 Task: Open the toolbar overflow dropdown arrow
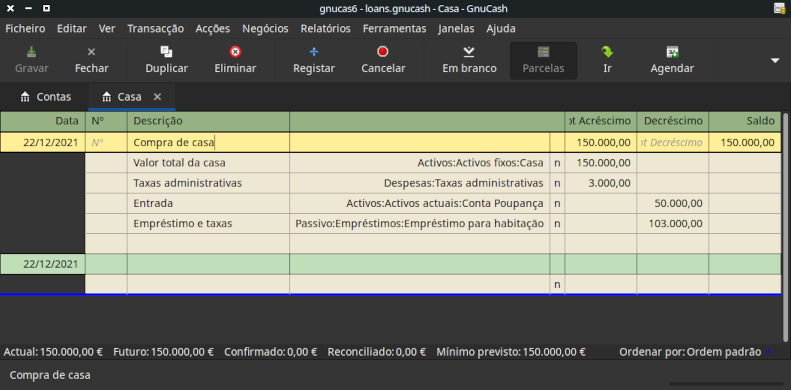coord(775,61)
